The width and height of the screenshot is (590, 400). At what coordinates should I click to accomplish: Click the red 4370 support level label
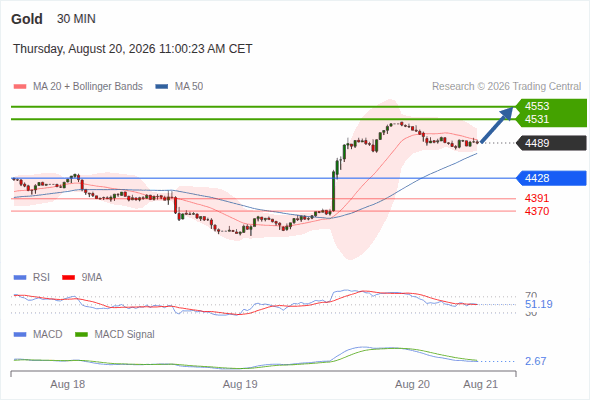click(x=537, y=211)
